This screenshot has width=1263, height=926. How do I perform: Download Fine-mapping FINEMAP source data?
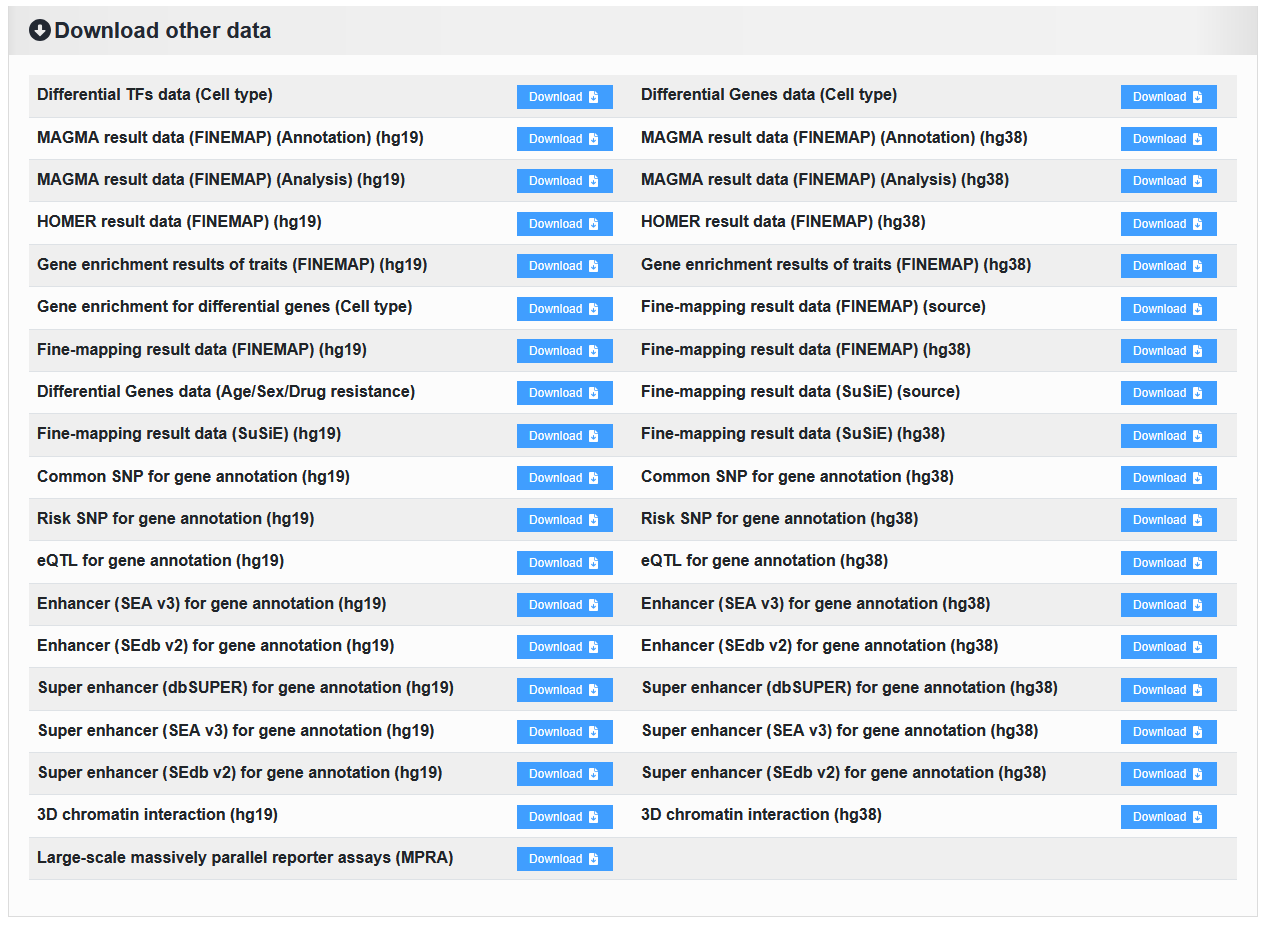[1169, 309]
